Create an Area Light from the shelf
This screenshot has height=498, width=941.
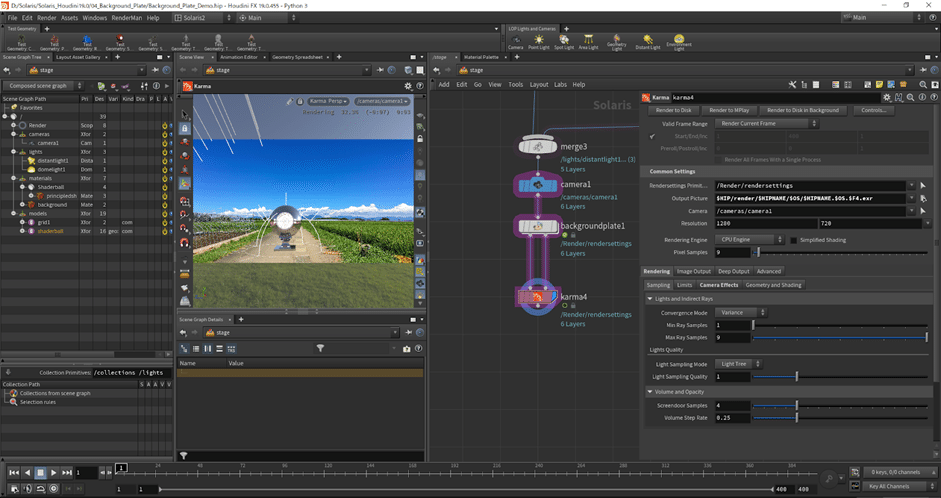click(x=590, y=40)
